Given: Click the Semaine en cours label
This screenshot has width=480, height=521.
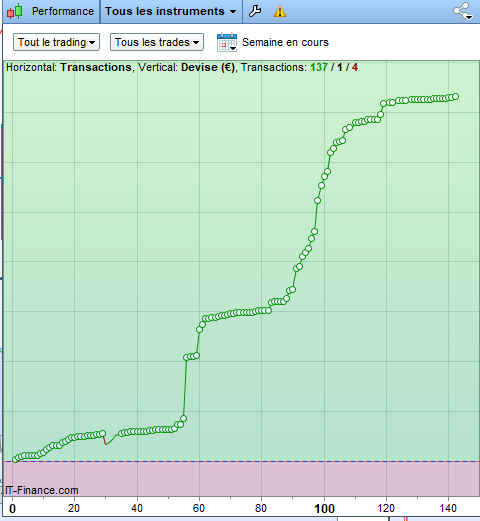Looking at the screenshot, I should click(285, 42).
